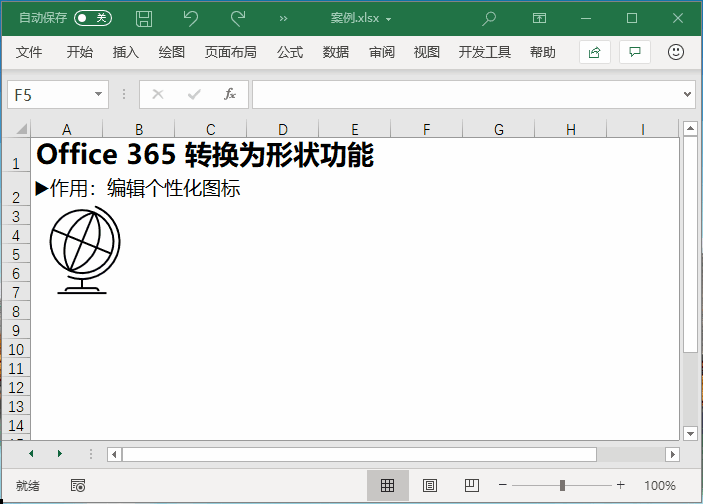Click the 100% zoom level button
Screen dimensions: 703x504
(x=660, y=485)
